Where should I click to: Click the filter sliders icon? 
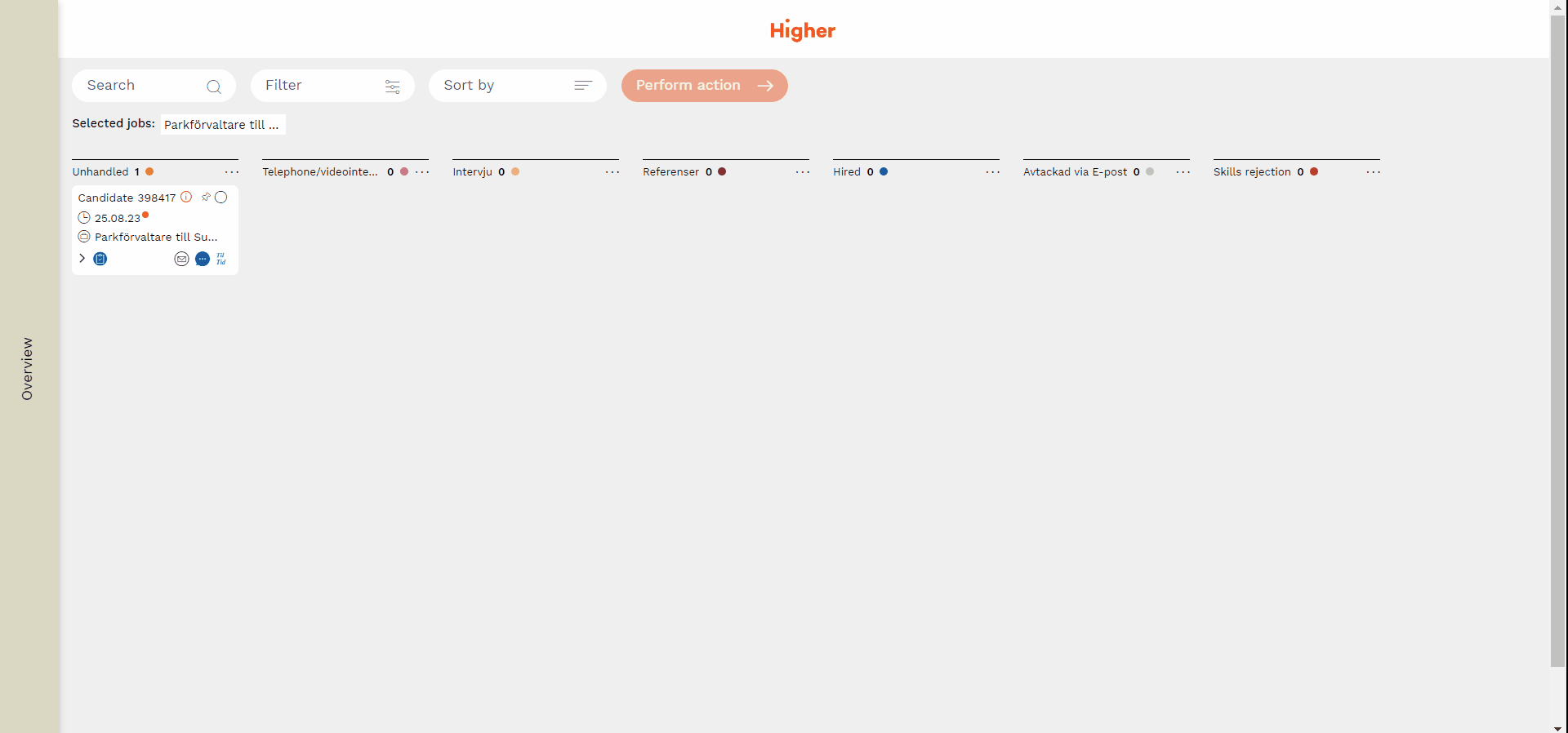click(392, 87)
